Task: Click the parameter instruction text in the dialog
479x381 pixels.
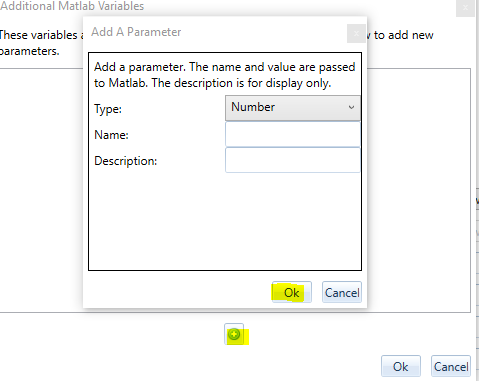Action: pyautogui.click(x=225, y=75)
